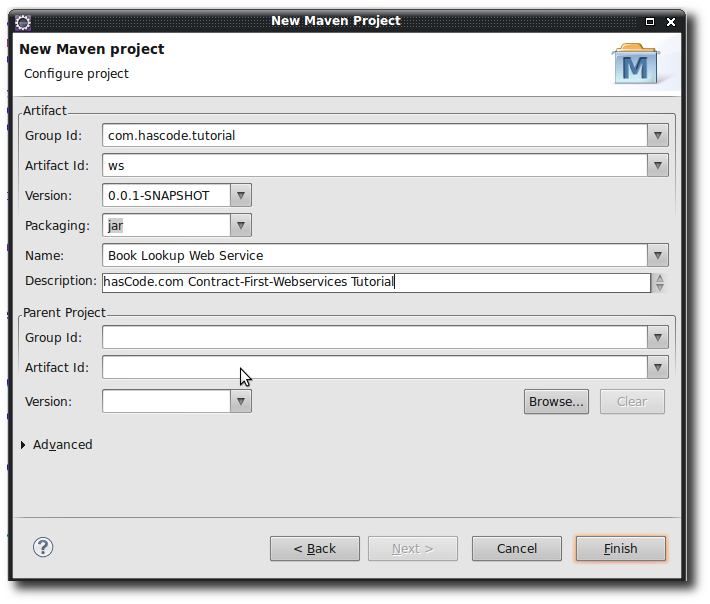Click into the Description text field

point(376,283)
